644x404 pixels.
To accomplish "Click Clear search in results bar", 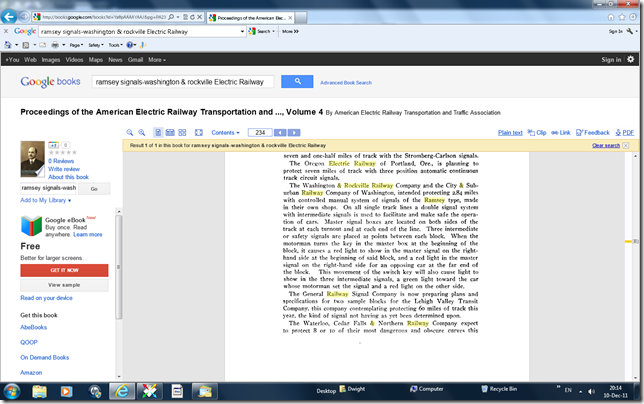I will (x=606, y=145).
